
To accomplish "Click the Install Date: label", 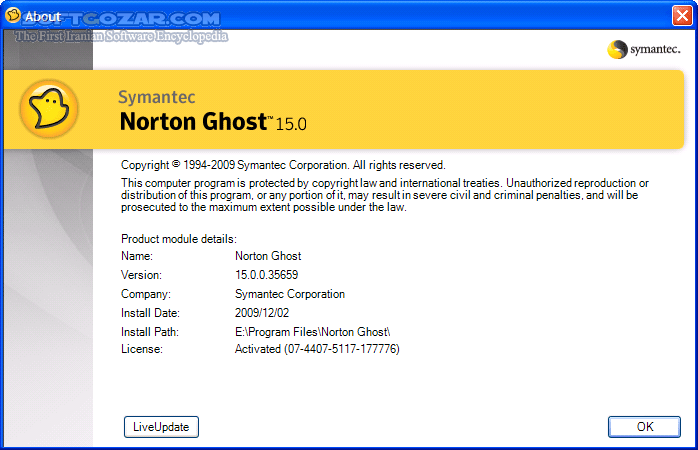I will point(150,313).
